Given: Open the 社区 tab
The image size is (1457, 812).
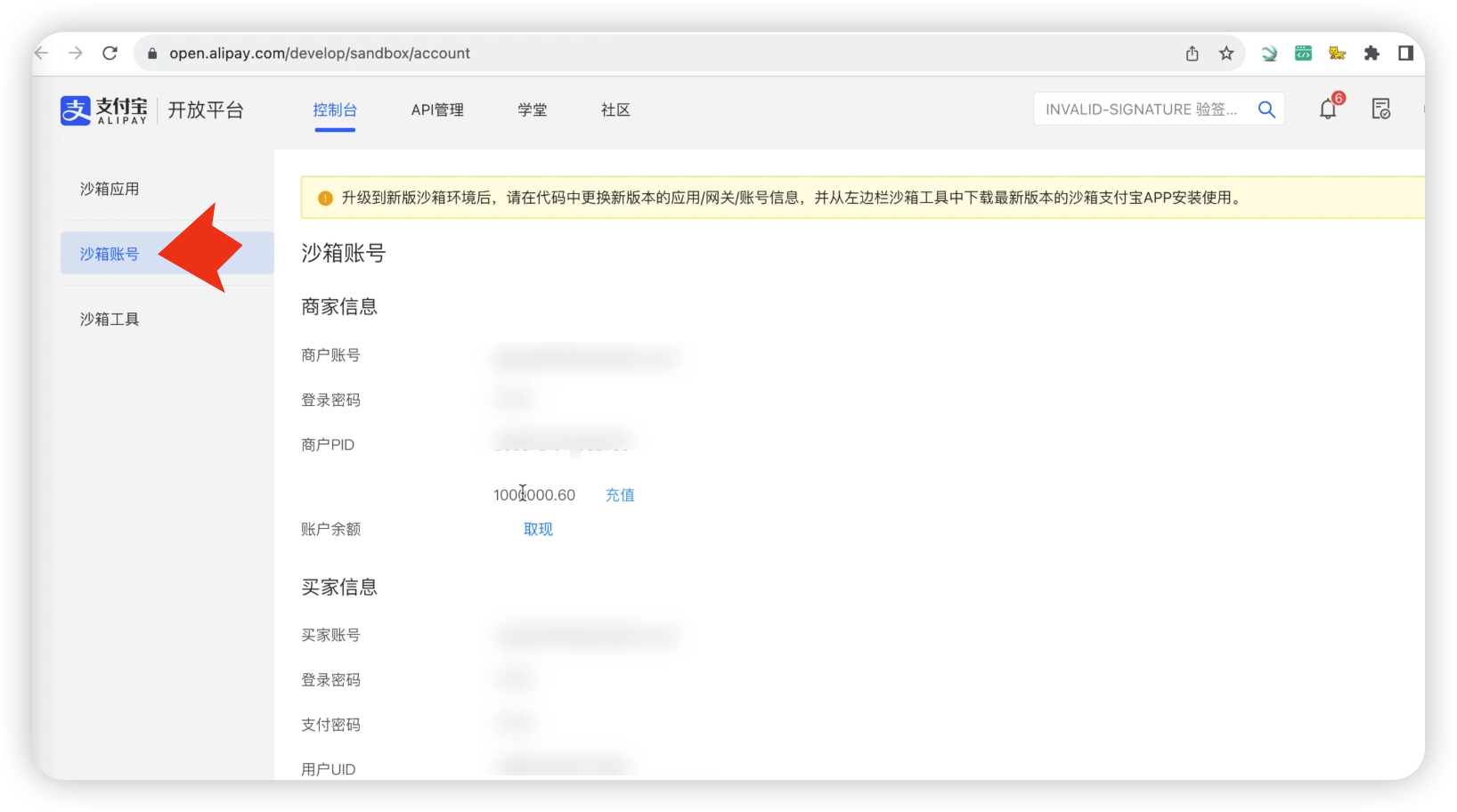Looking at the screenshot, I should click(x=615, y=110).
